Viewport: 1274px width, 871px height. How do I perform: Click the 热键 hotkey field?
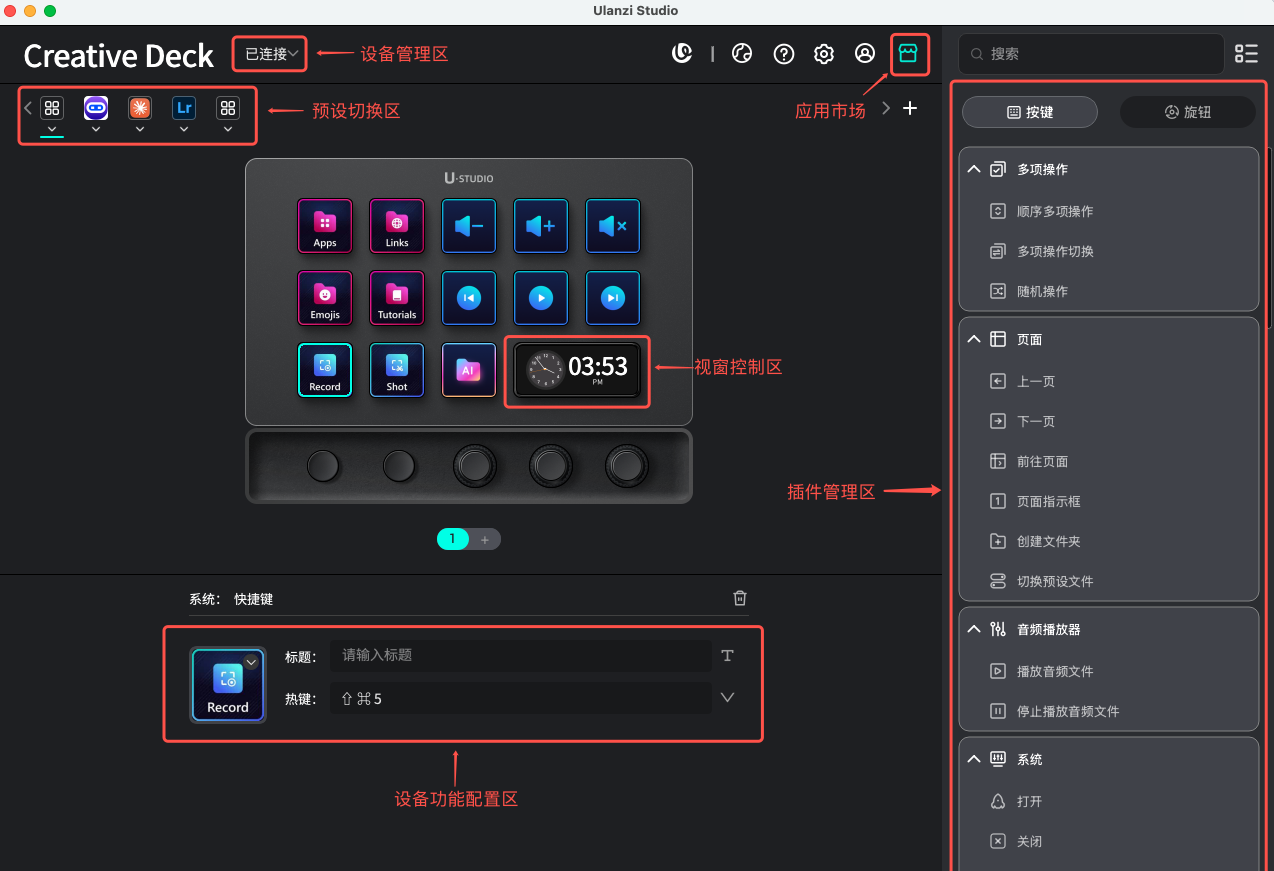click(520, 698)
